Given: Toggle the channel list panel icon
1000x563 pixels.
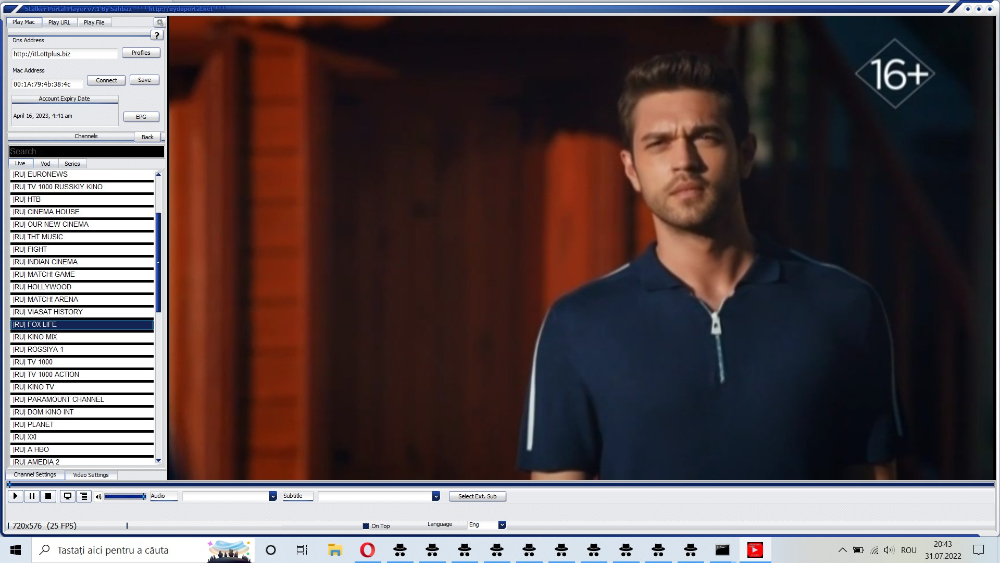Looking at the screenshot, I should click(84, 496).
